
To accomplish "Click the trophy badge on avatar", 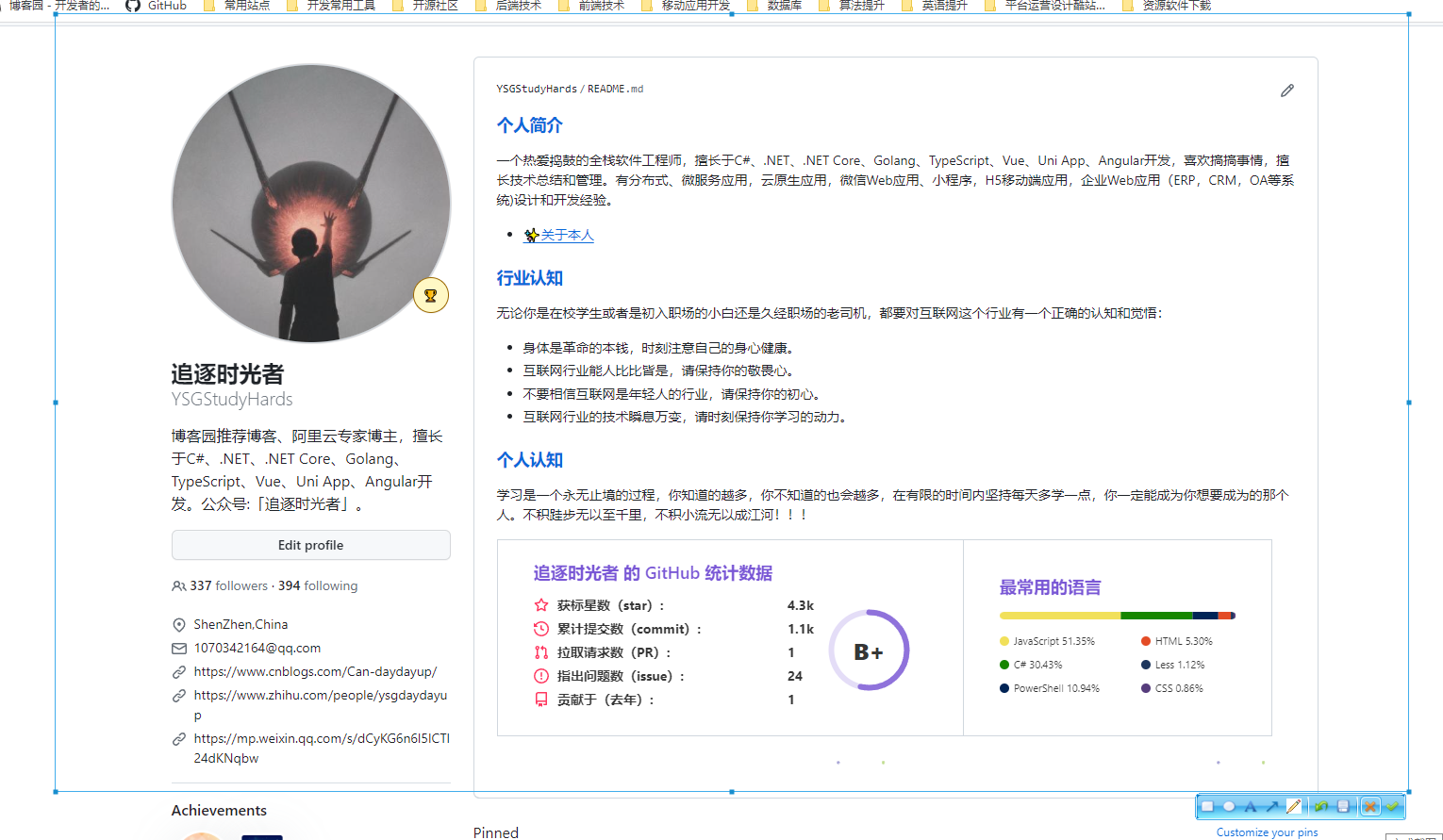I will click(431, 295).
